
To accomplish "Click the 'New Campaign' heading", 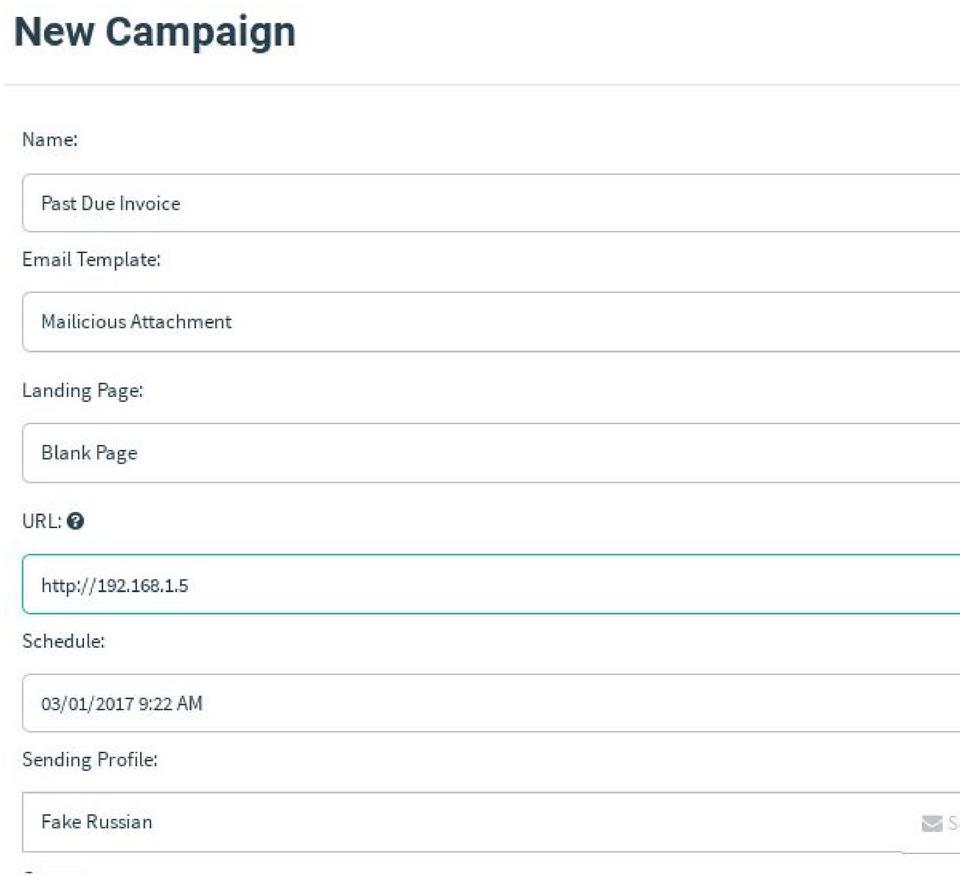I will pyautogui.click(x=155, y=32).
